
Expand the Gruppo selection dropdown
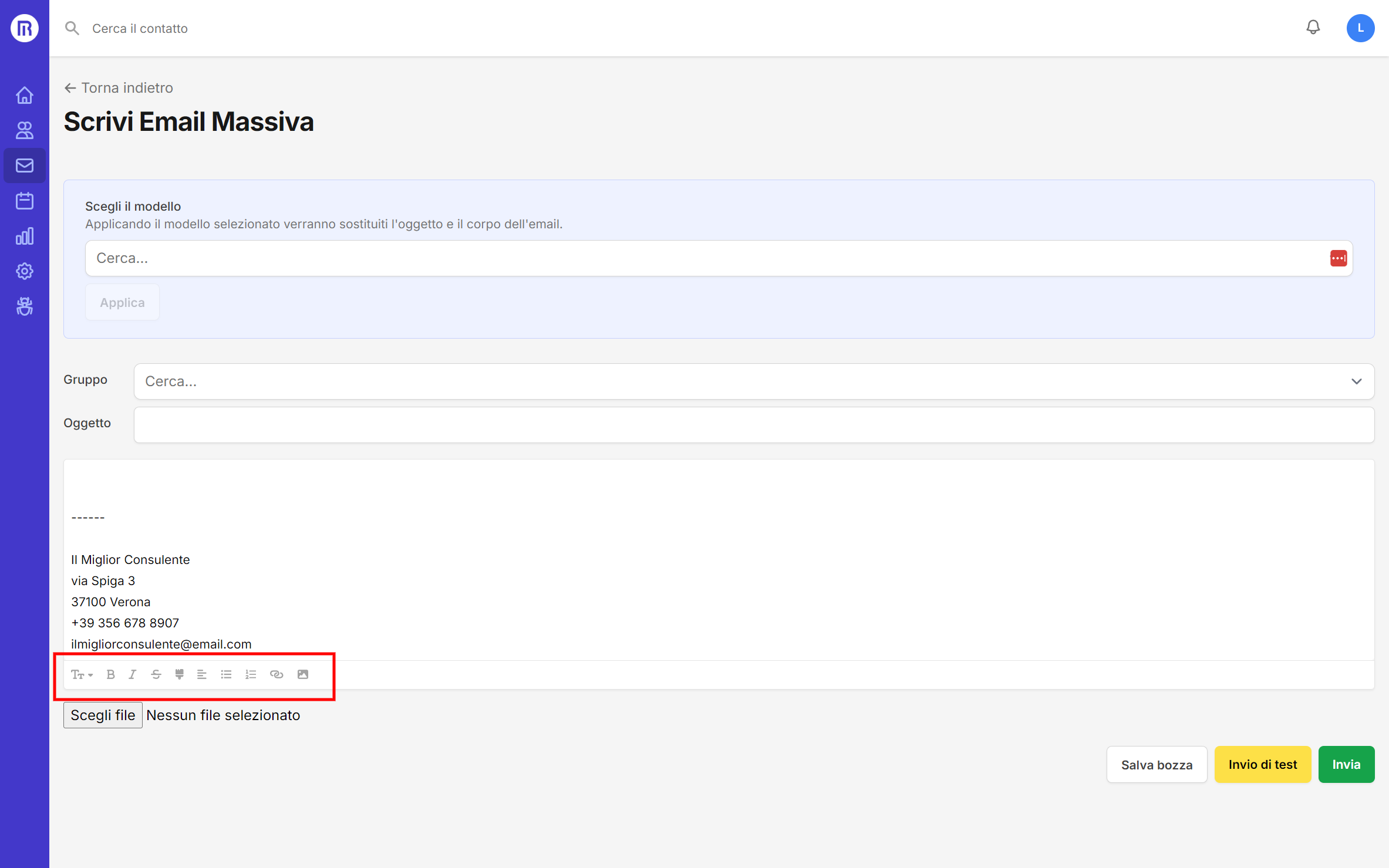1356,381
